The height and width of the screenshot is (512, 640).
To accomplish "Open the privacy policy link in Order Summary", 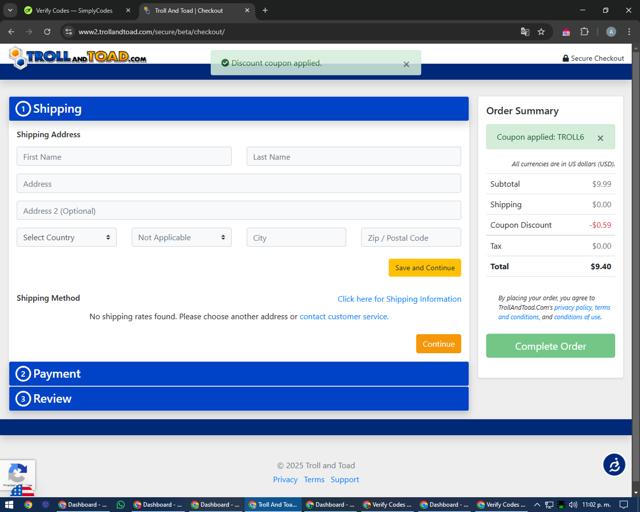I will [x=573, y=307].
